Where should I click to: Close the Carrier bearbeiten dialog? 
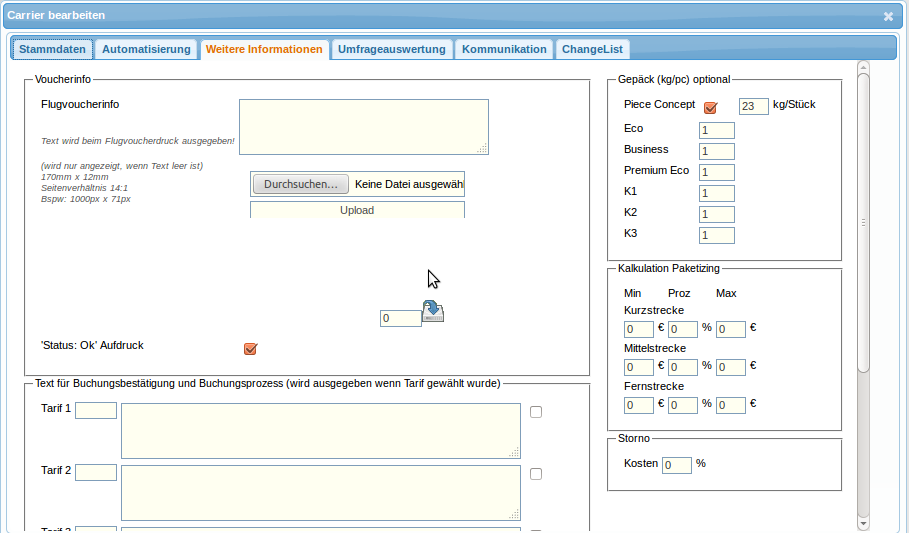(x=888, y=16)
